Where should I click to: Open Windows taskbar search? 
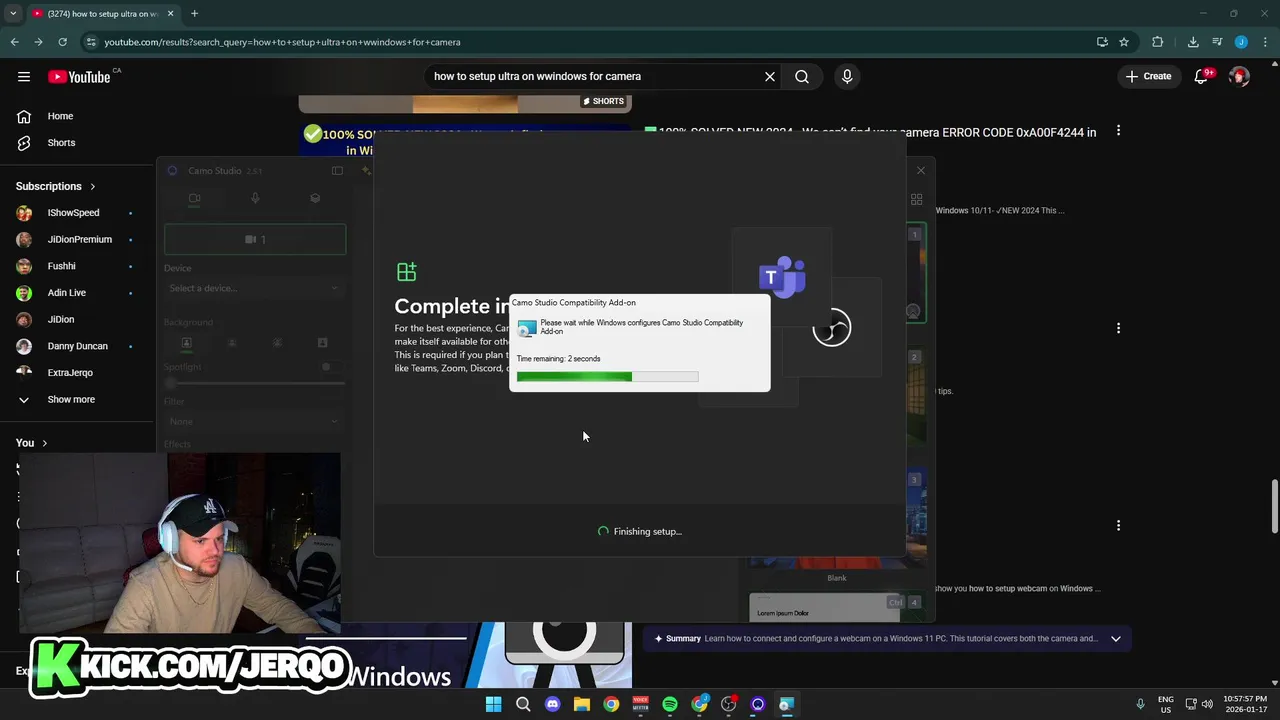click(523, 704)
